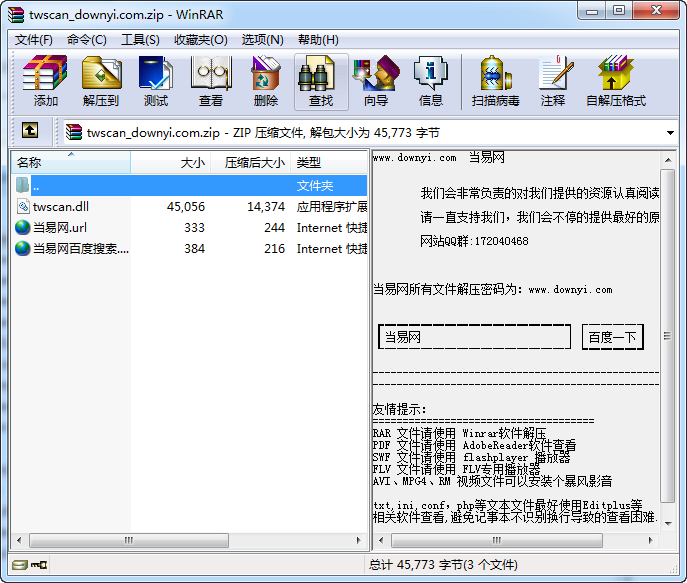Click the 14,374 compressed size value

click(x=266, y=207)
